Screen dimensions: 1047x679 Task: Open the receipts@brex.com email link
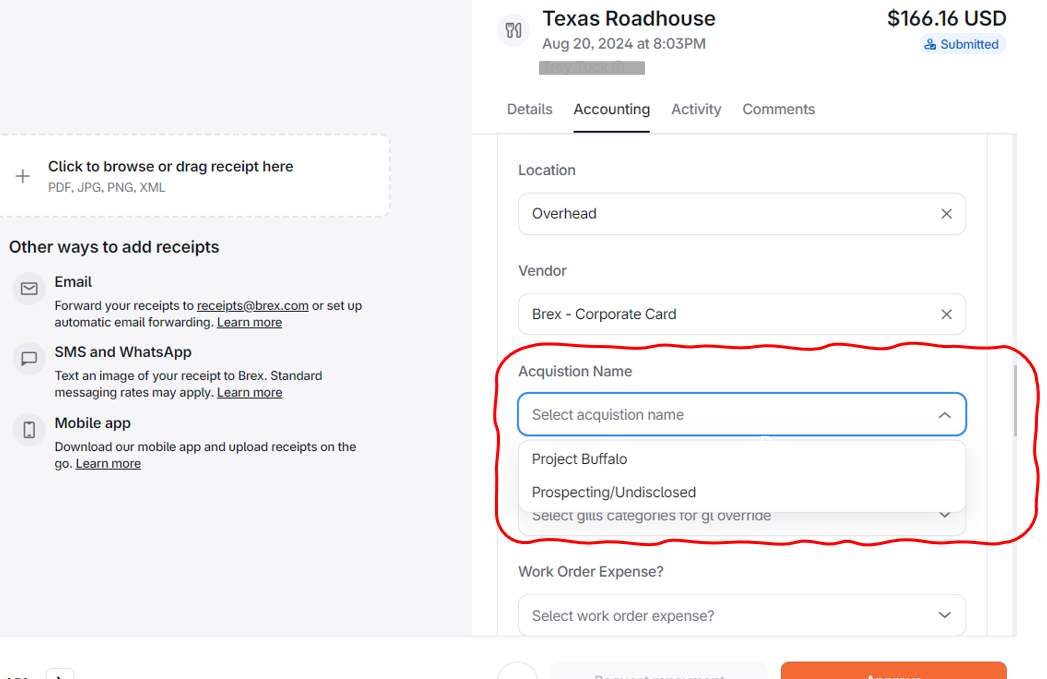click(x=252, y=306)
